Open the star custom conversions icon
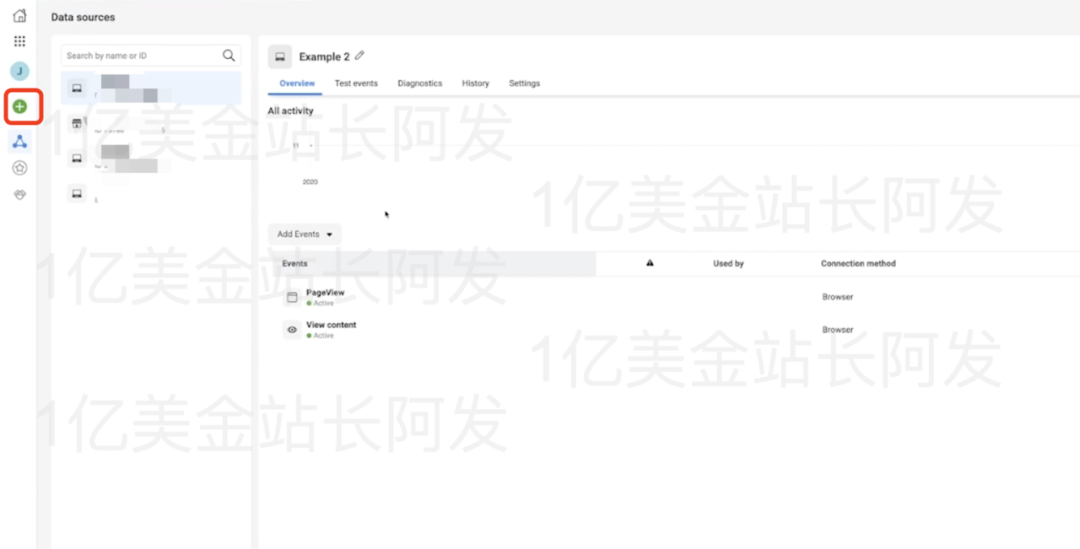Viewport: 1080px width, 549px height. point(20,167)
